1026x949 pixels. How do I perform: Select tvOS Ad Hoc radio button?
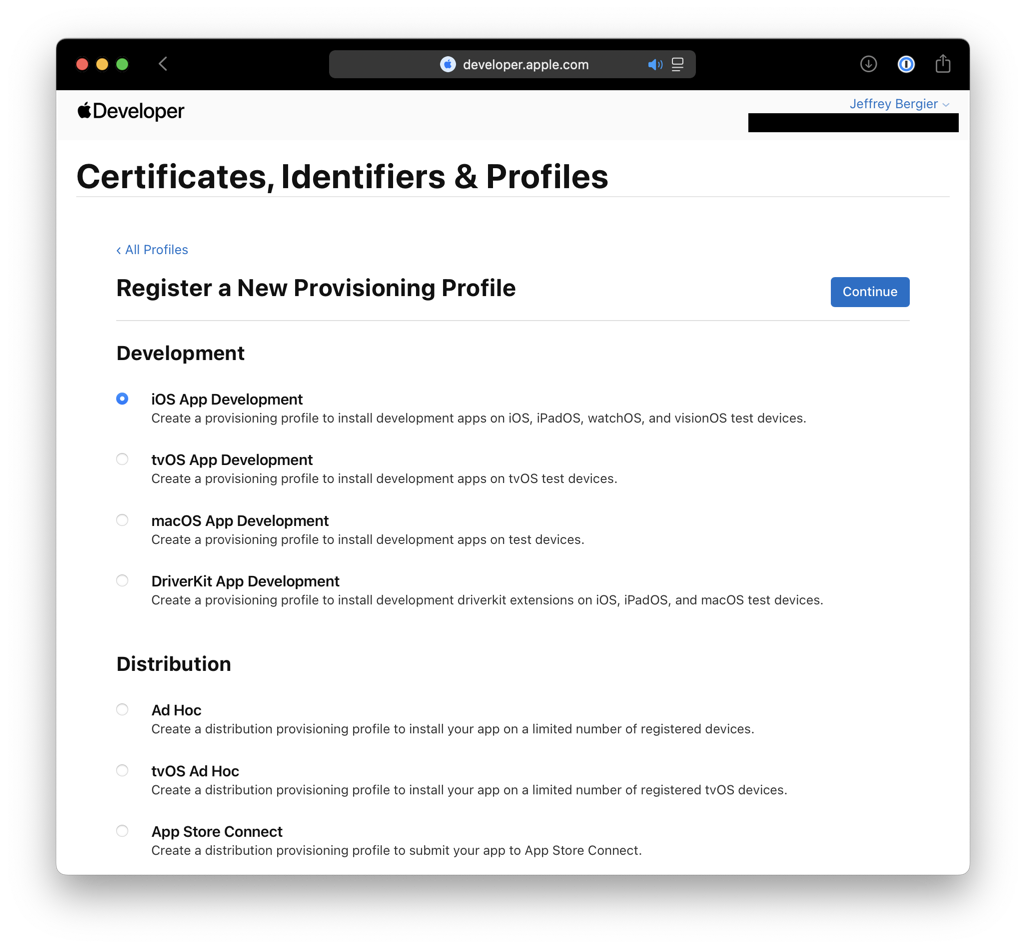pos(122,771)
